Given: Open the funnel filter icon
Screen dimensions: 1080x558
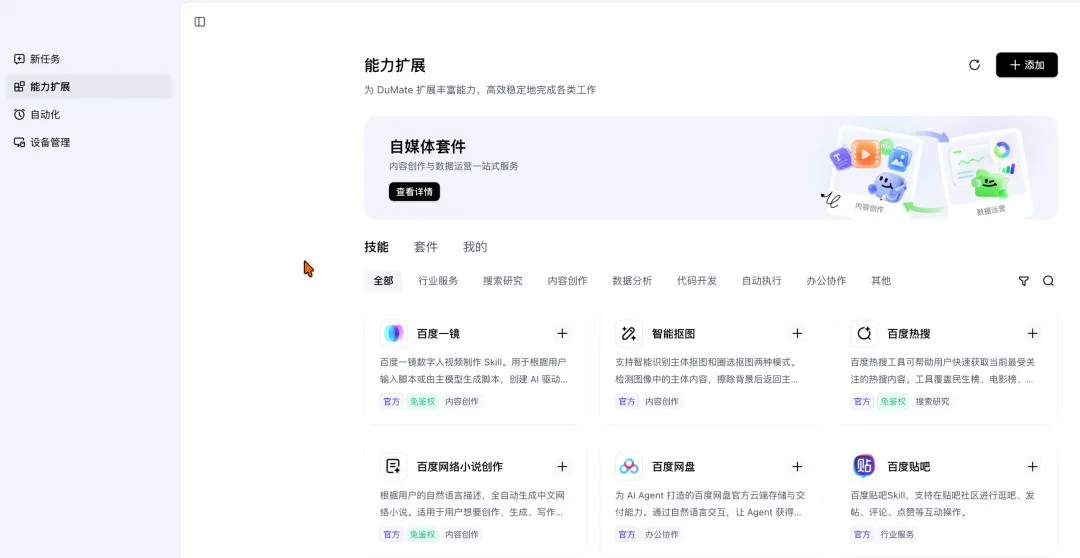Looking at the screenshot, I should coord(1024,280).
